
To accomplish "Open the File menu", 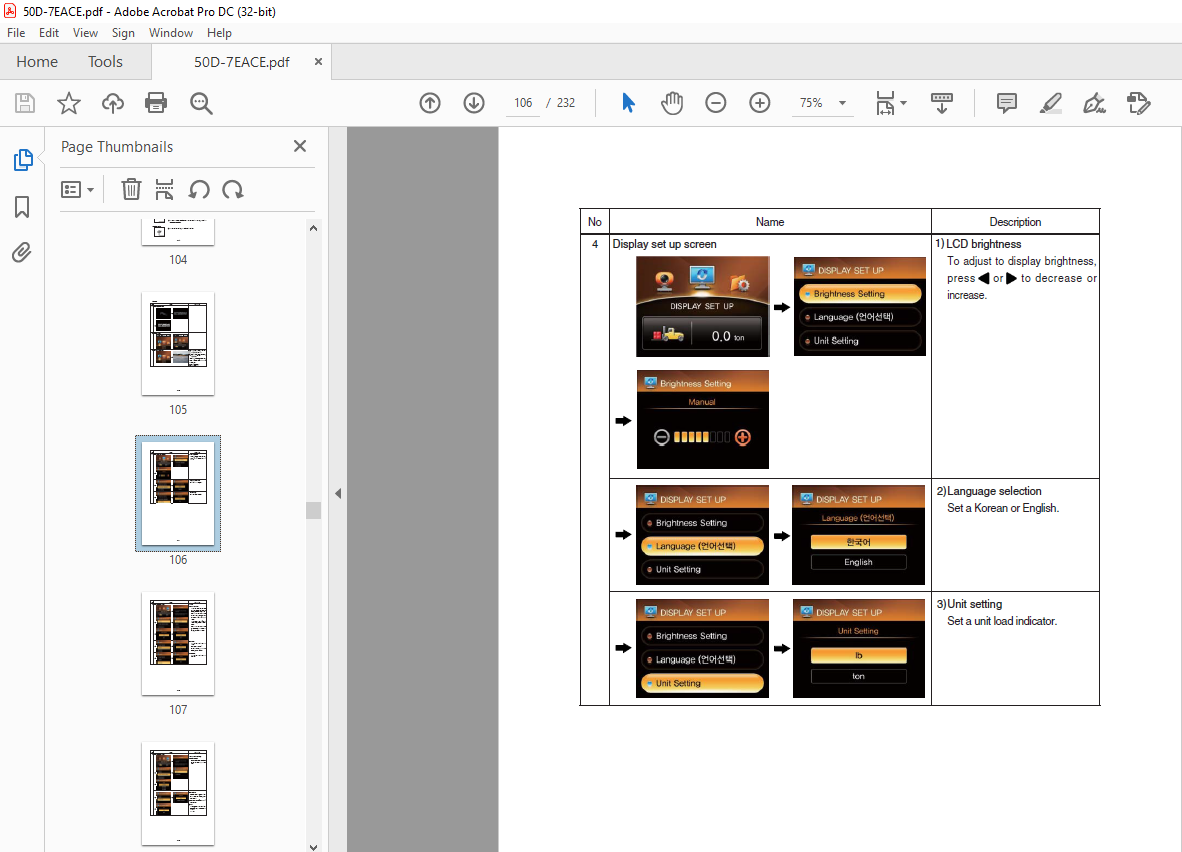I will (16, 32).
